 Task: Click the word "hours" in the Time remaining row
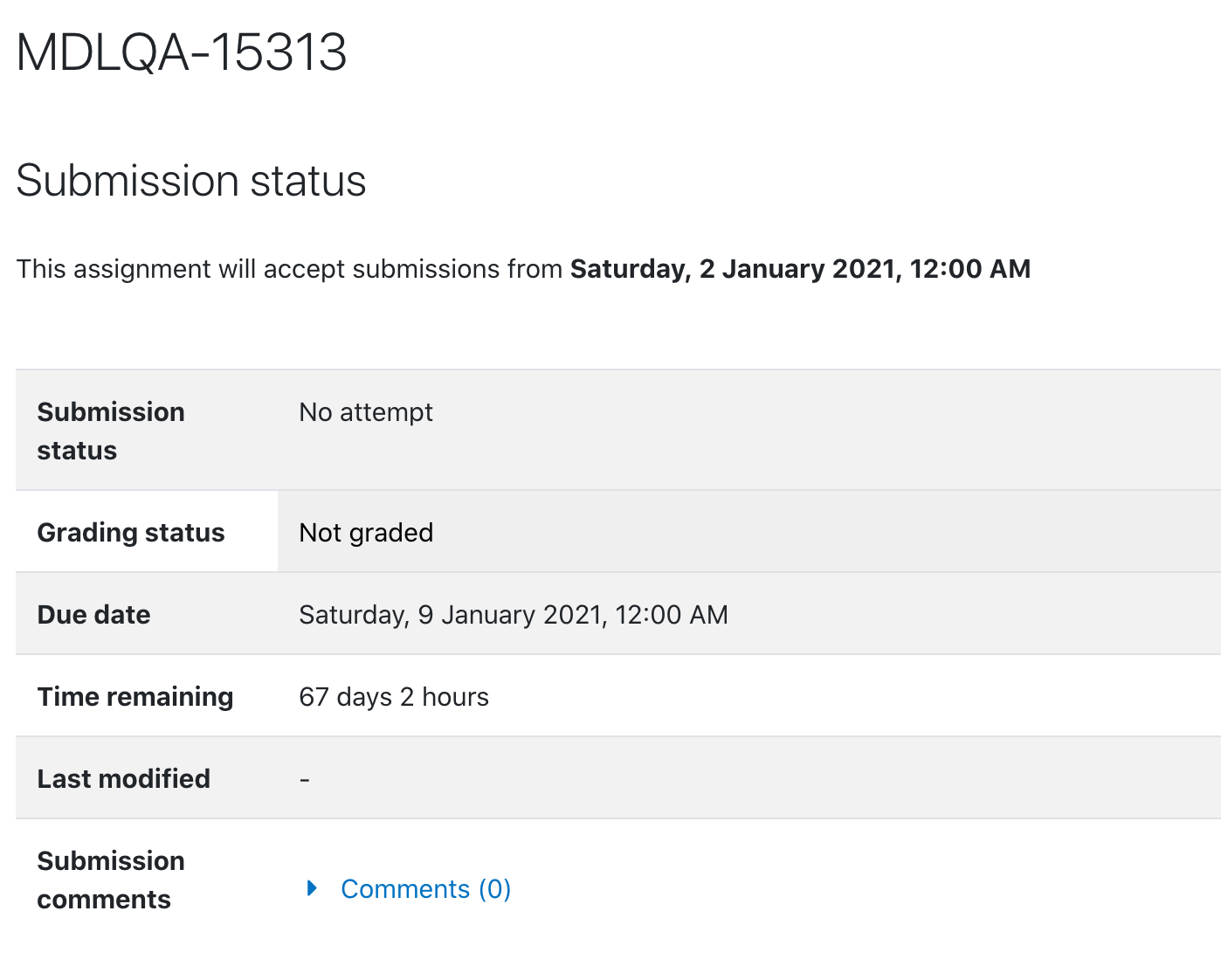point(455,697)
